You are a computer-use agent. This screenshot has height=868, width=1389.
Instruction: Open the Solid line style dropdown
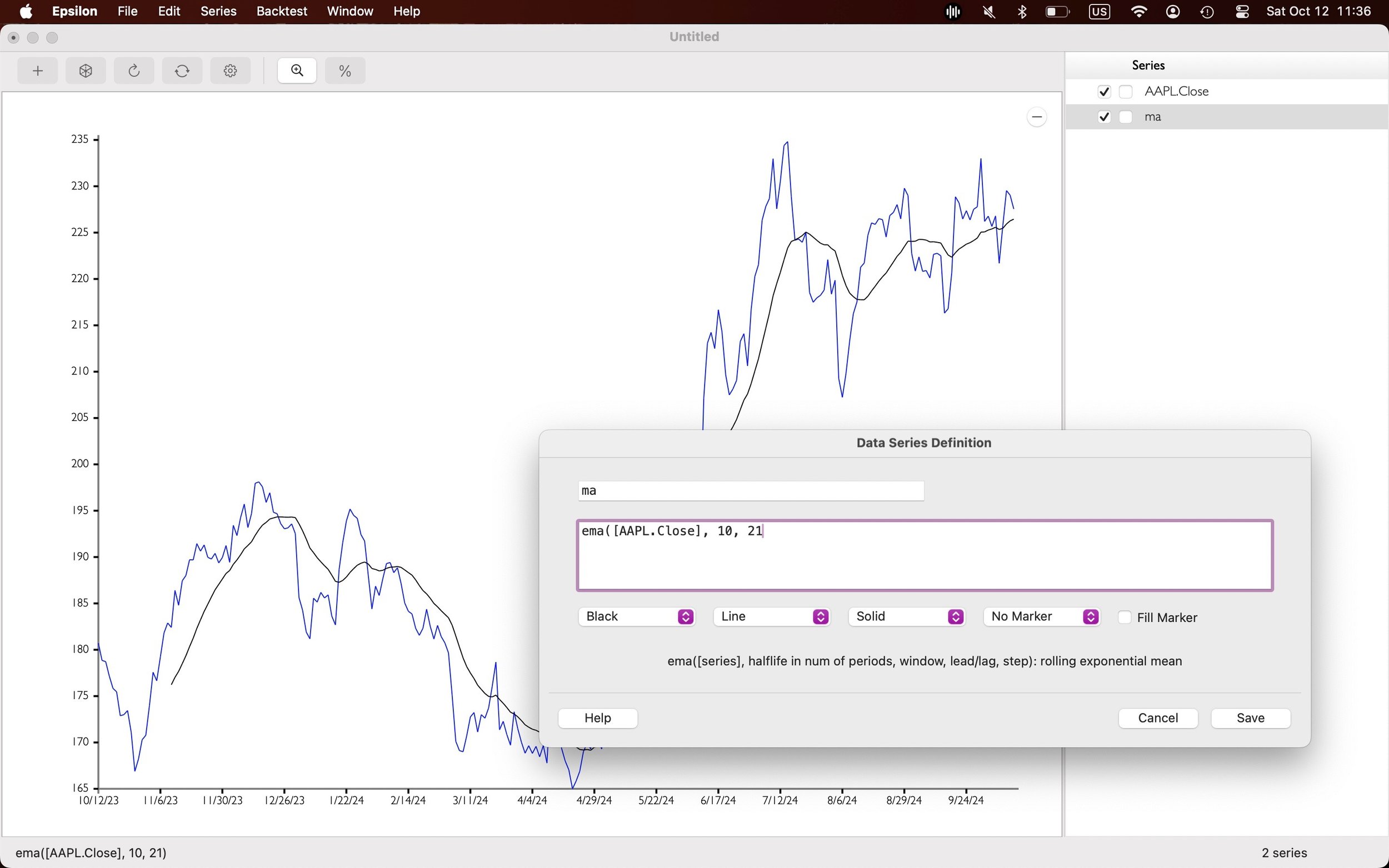[x=907, y=616]
